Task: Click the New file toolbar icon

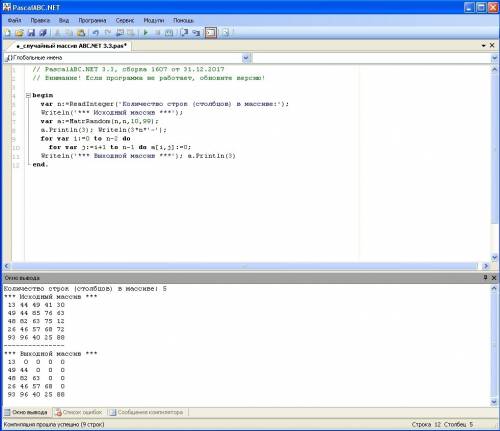Action: (7, 33)
